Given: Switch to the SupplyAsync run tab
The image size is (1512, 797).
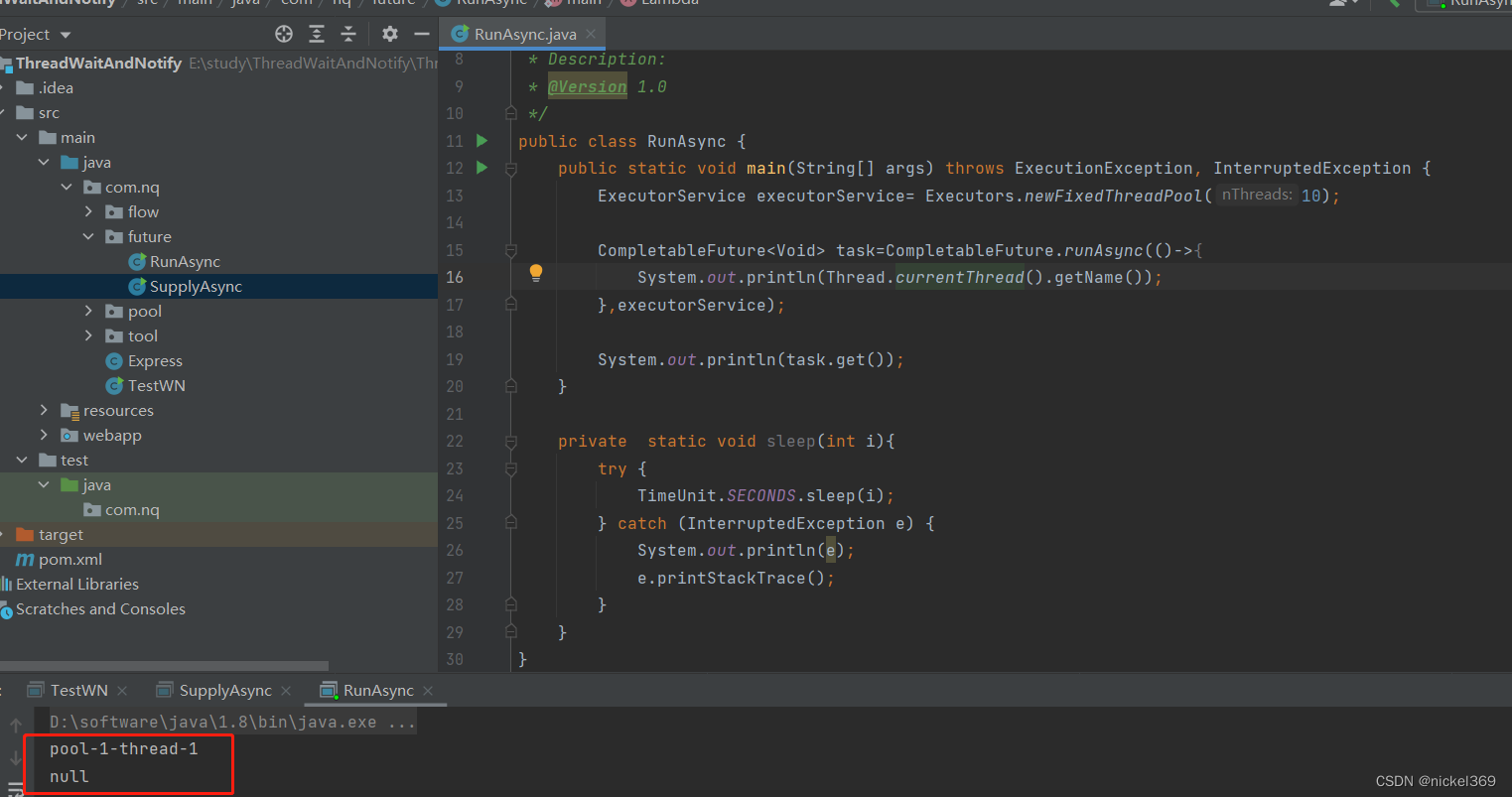Looking at the screenshot, I should [x=225, y=690].
